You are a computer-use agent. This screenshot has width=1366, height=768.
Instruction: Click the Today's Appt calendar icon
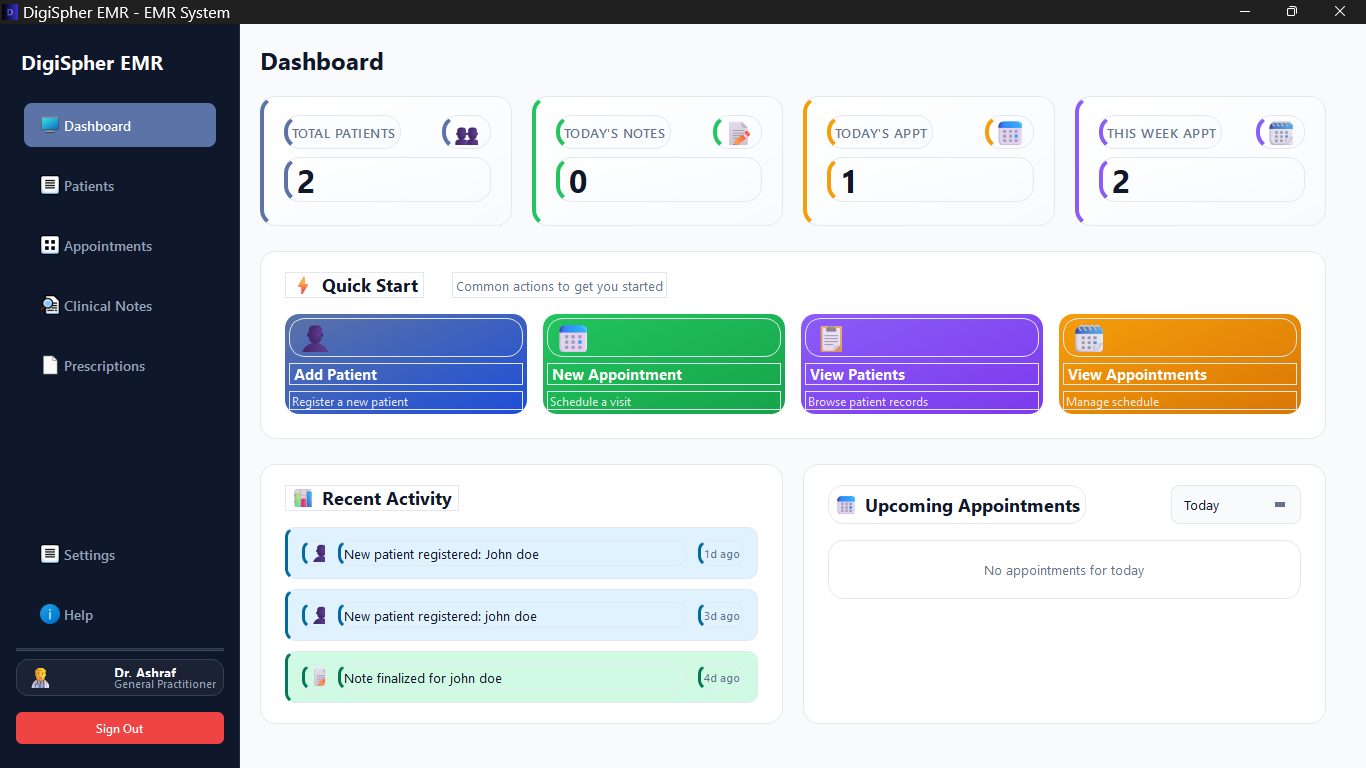[x=1008, y=131]
